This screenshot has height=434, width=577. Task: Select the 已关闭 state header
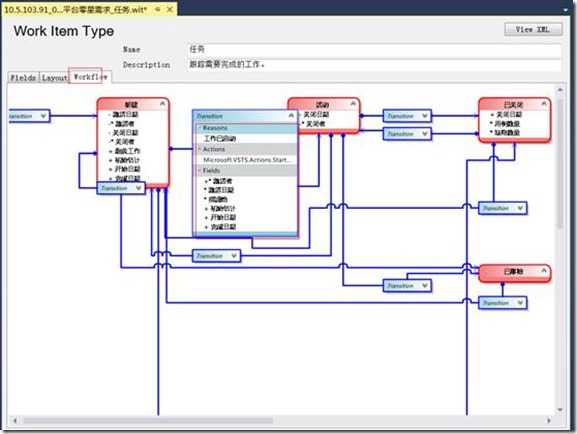coord(514,105)
